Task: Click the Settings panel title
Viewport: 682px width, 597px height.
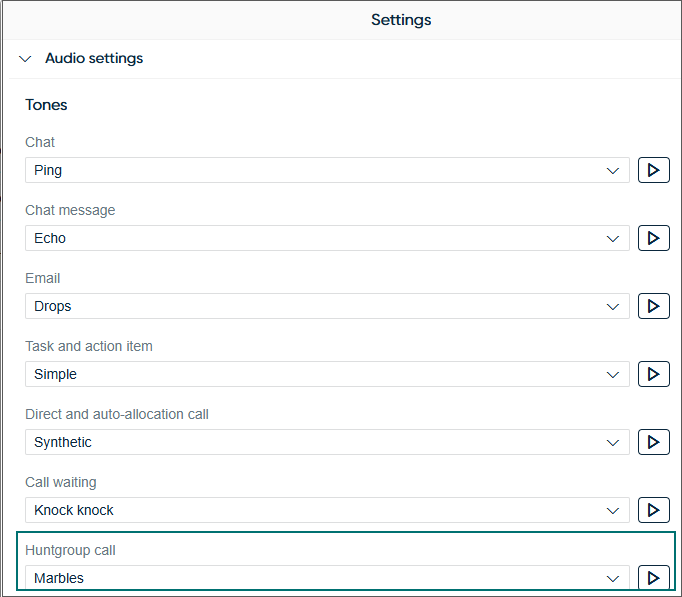Action: [x=401, y=20]
